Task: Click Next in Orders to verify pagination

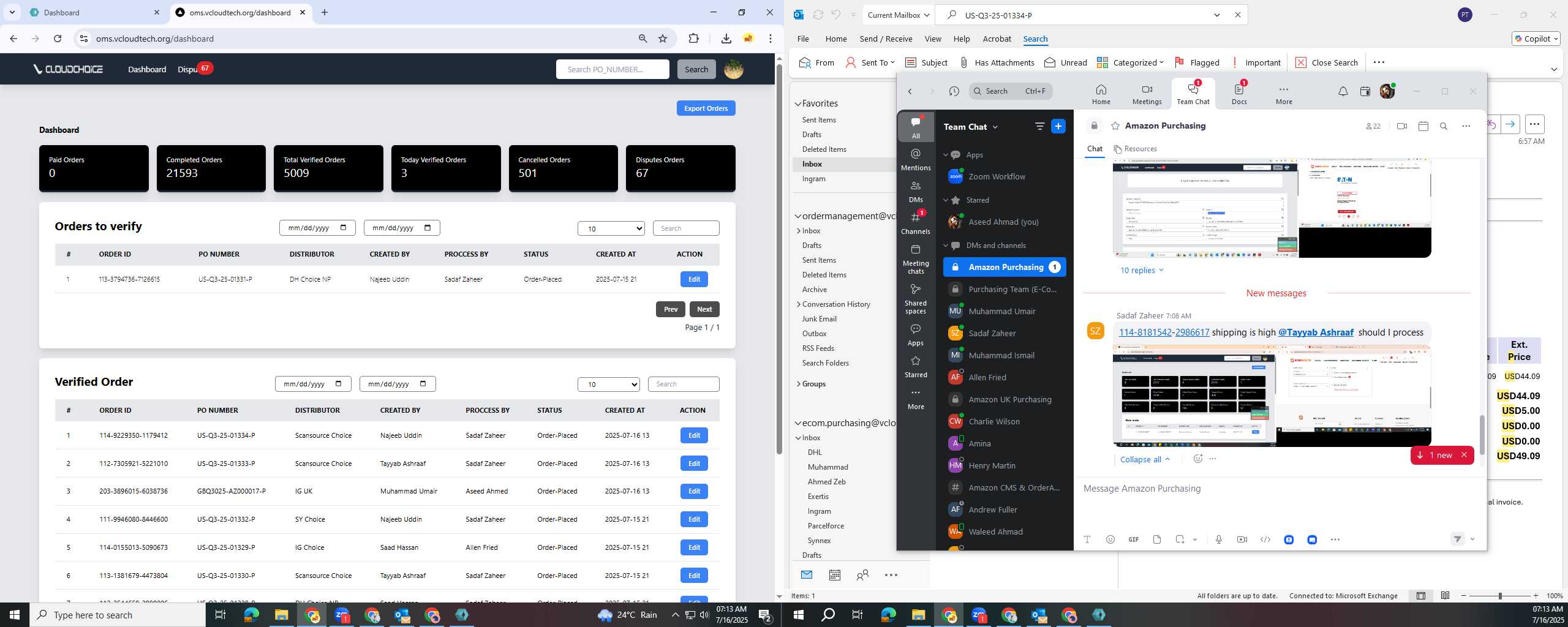Action: point(704,309)
